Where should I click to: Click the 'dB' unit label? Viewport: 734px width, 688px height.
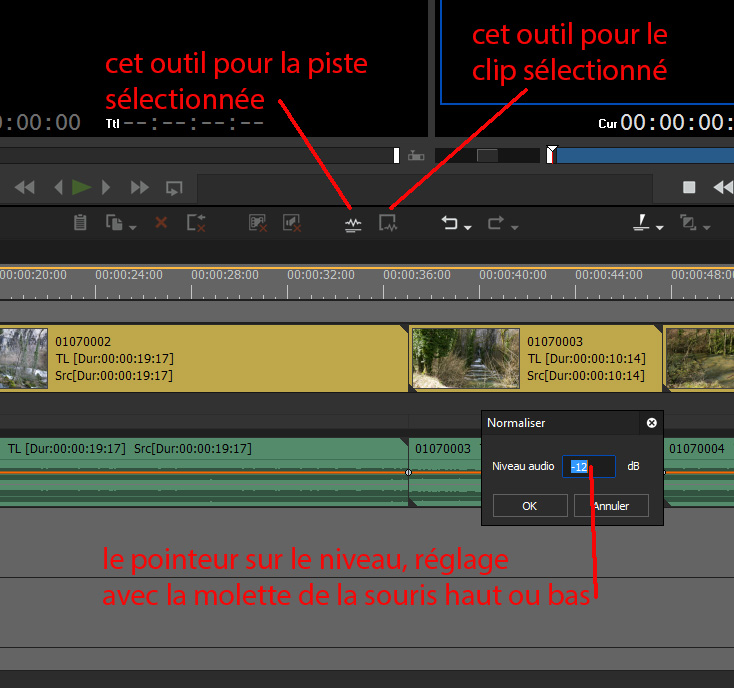tap(633, 466)
